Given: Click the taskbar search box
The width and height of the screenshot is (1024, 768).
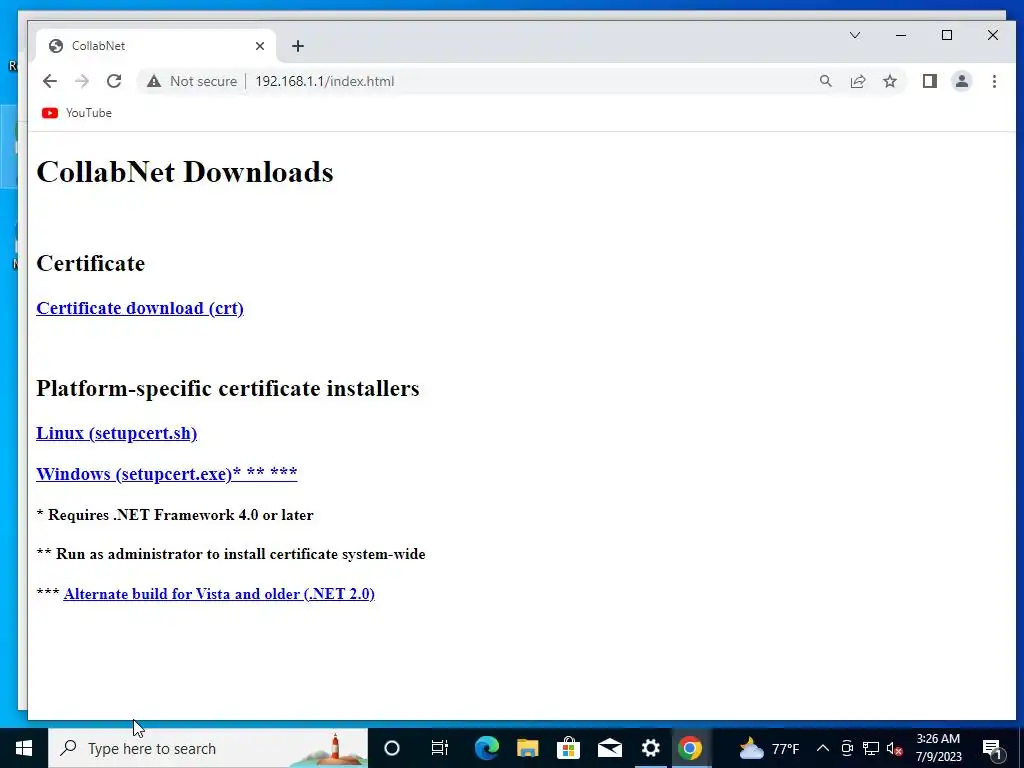Looking at the screenshot, I should pos(208,748).
